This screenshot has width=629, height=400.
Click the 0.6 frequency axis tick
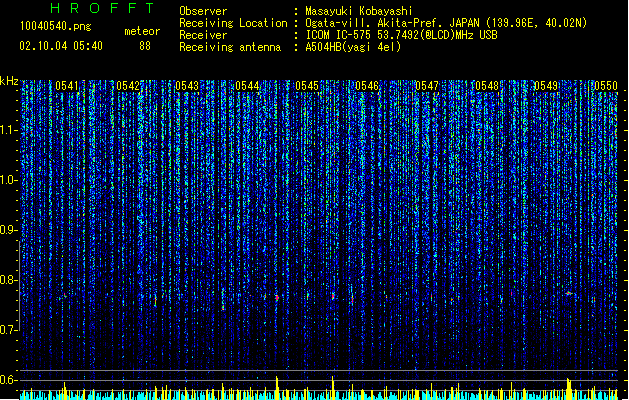pos(9,380)
